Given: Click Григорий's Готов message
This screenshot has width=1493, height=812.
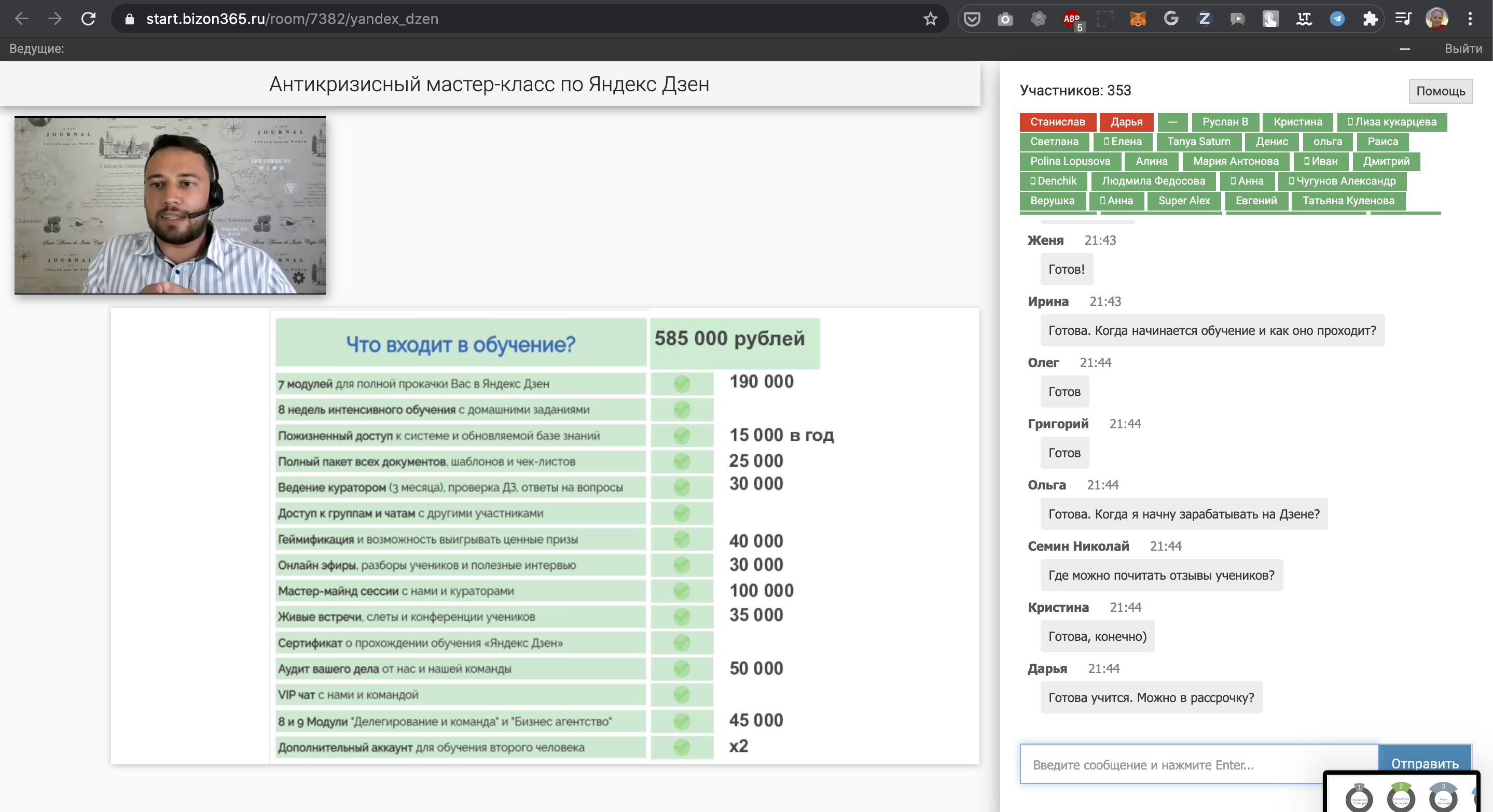Looking at the screenshot, I should coord(1064,452).
